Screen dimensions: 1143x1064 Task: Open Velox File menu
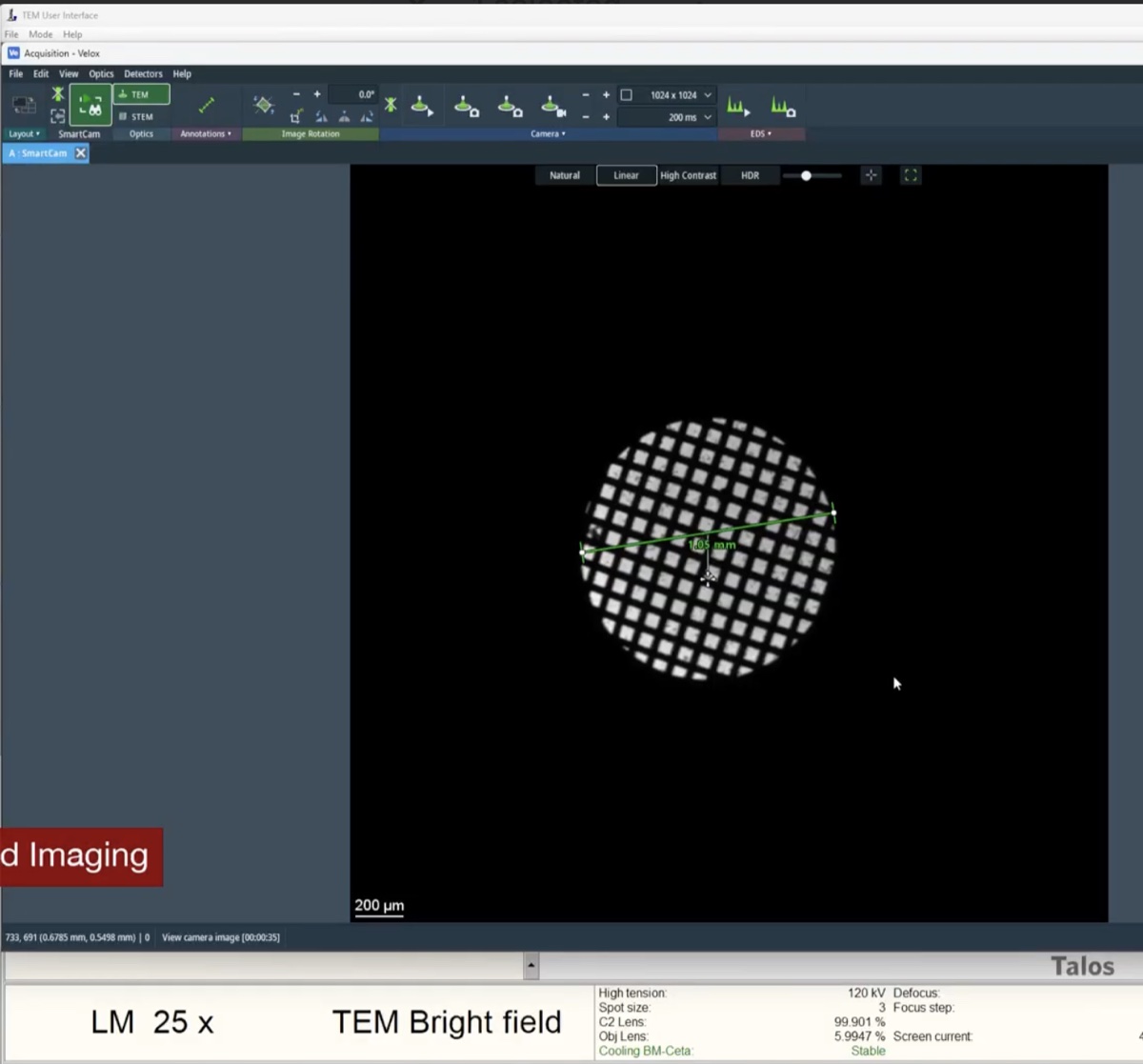(x=16, y=73)
